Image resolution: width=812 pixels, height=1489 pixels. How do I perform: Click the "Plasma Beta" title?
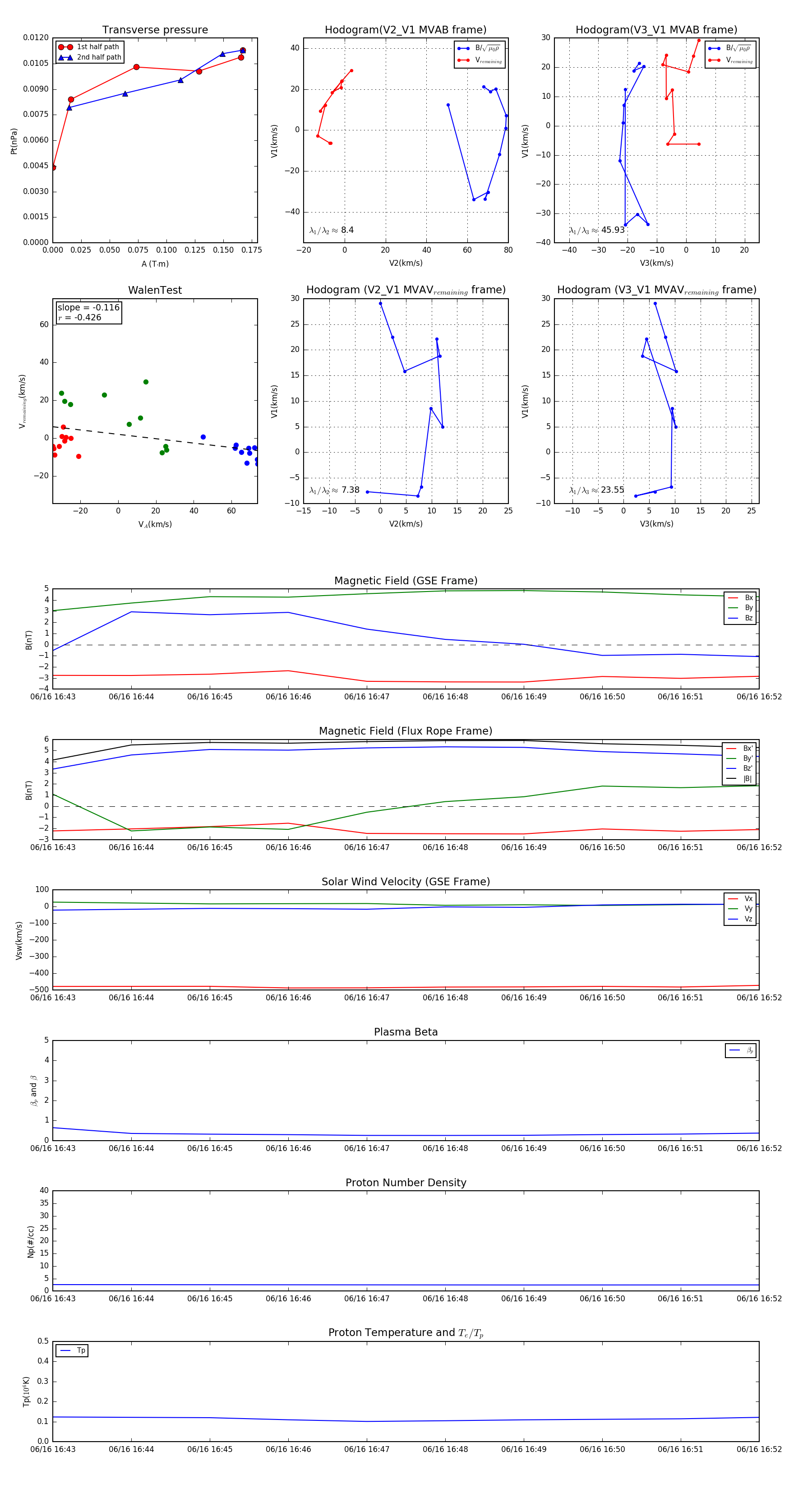[x=406, y=1032]
